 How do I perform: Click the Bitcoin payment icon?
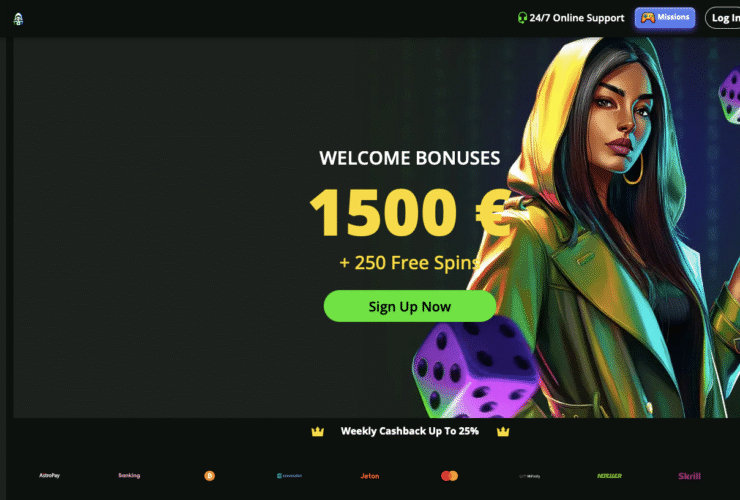(210, 476)
